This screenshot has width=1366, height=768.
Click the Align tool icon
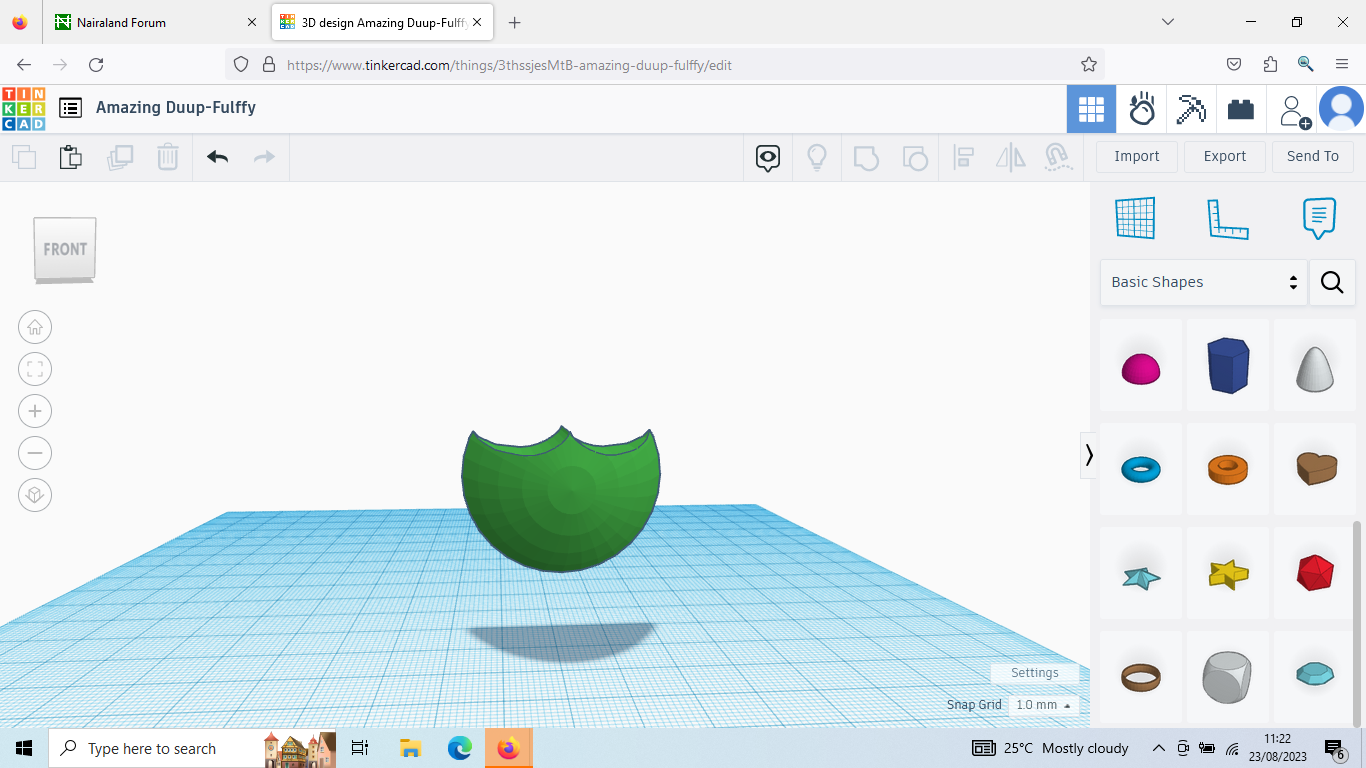[963, 157]
